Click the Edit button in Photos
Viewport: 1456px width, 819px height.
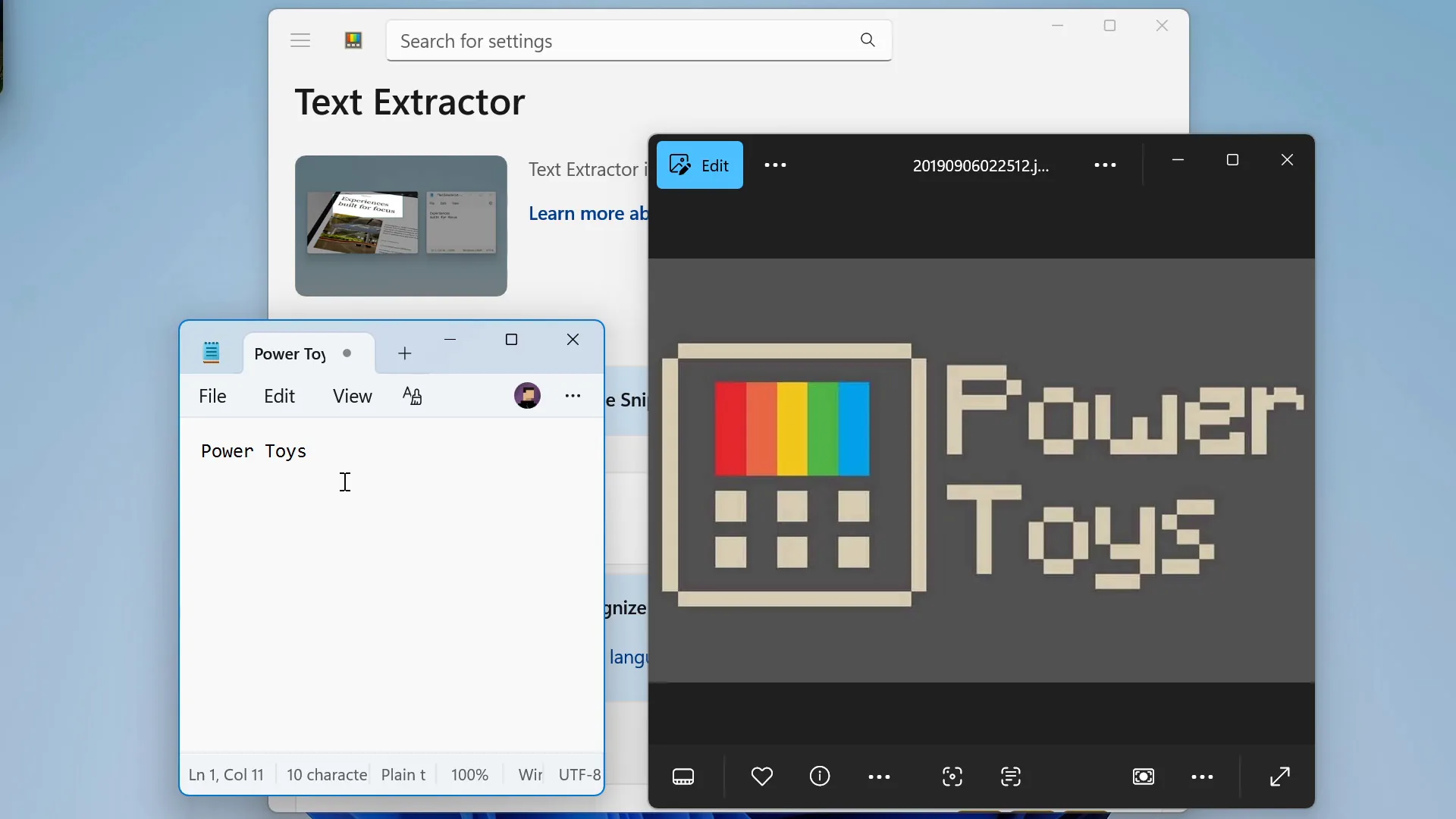700,165
